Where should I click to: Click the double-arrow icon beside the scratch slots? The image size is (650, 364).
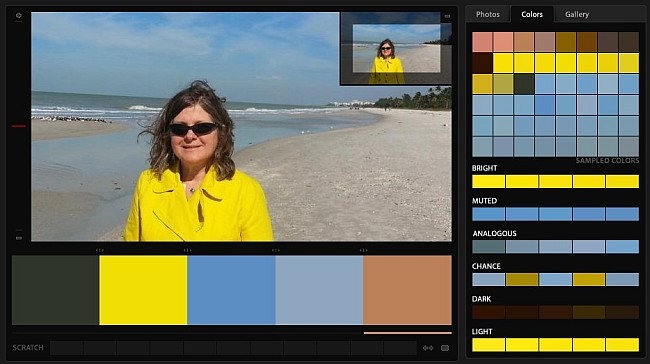(428, 348)
